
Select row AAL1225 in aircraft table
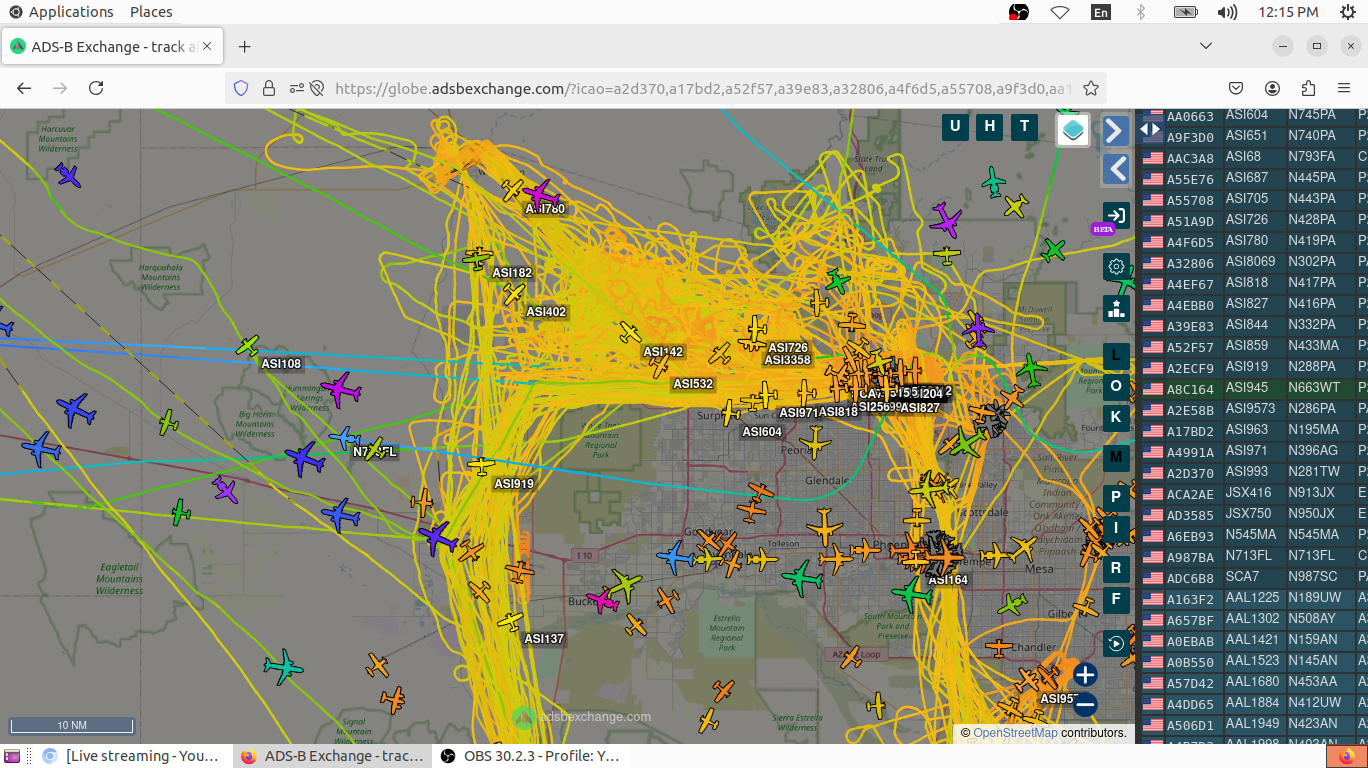[1254, 598]
